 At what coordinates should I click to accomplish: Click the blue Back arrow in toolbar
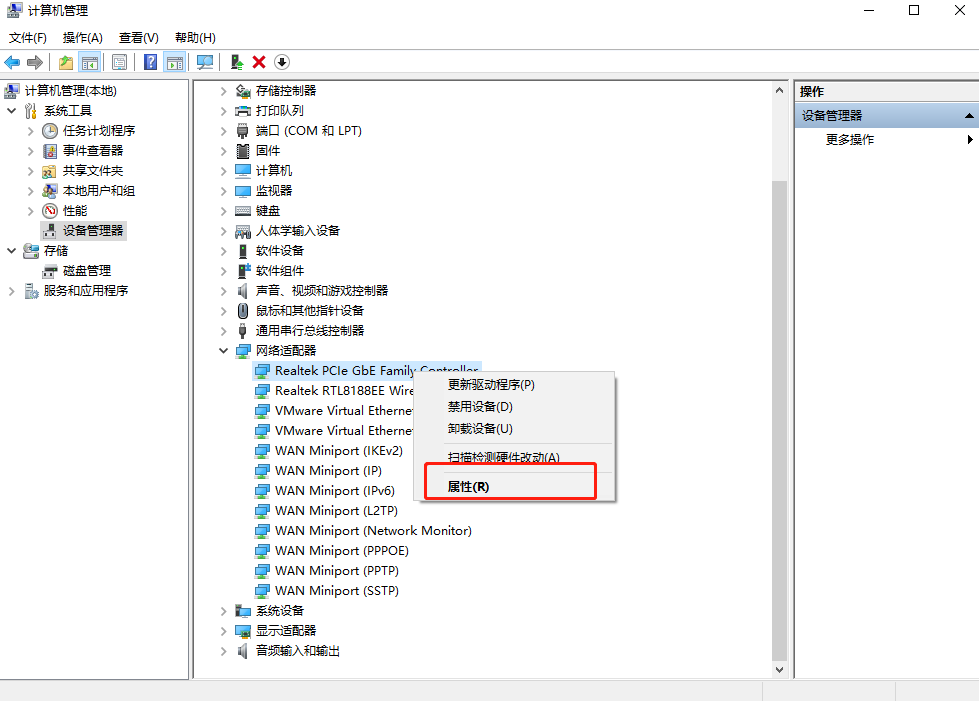pyautogui.click(x=13, y=62)
